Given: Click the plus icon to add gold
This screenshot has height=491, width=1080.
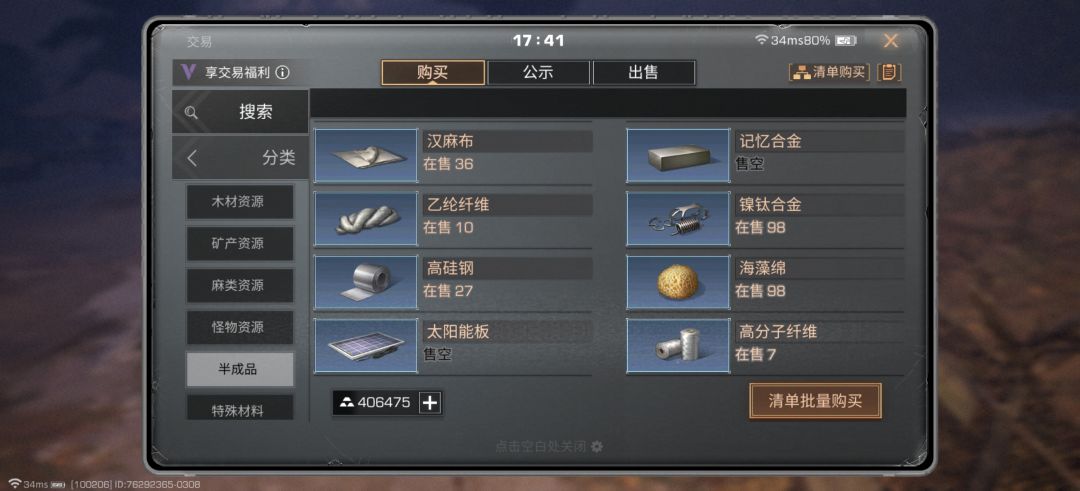Looking at the screenshot, I should coord(430,403).
